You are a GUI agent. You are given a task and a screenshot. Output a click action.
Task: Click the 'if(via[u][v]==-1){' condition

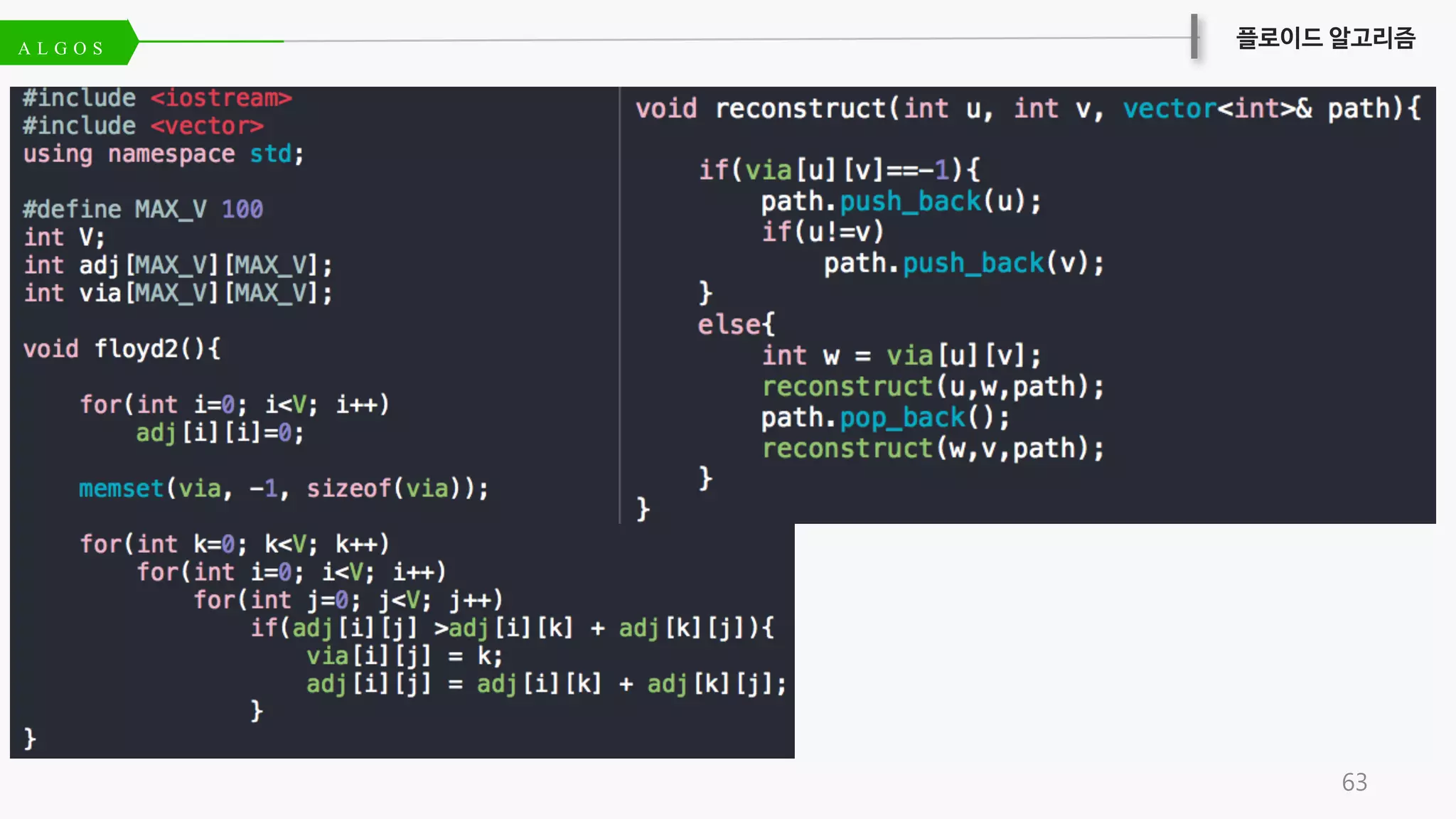(x=839, y=170)
